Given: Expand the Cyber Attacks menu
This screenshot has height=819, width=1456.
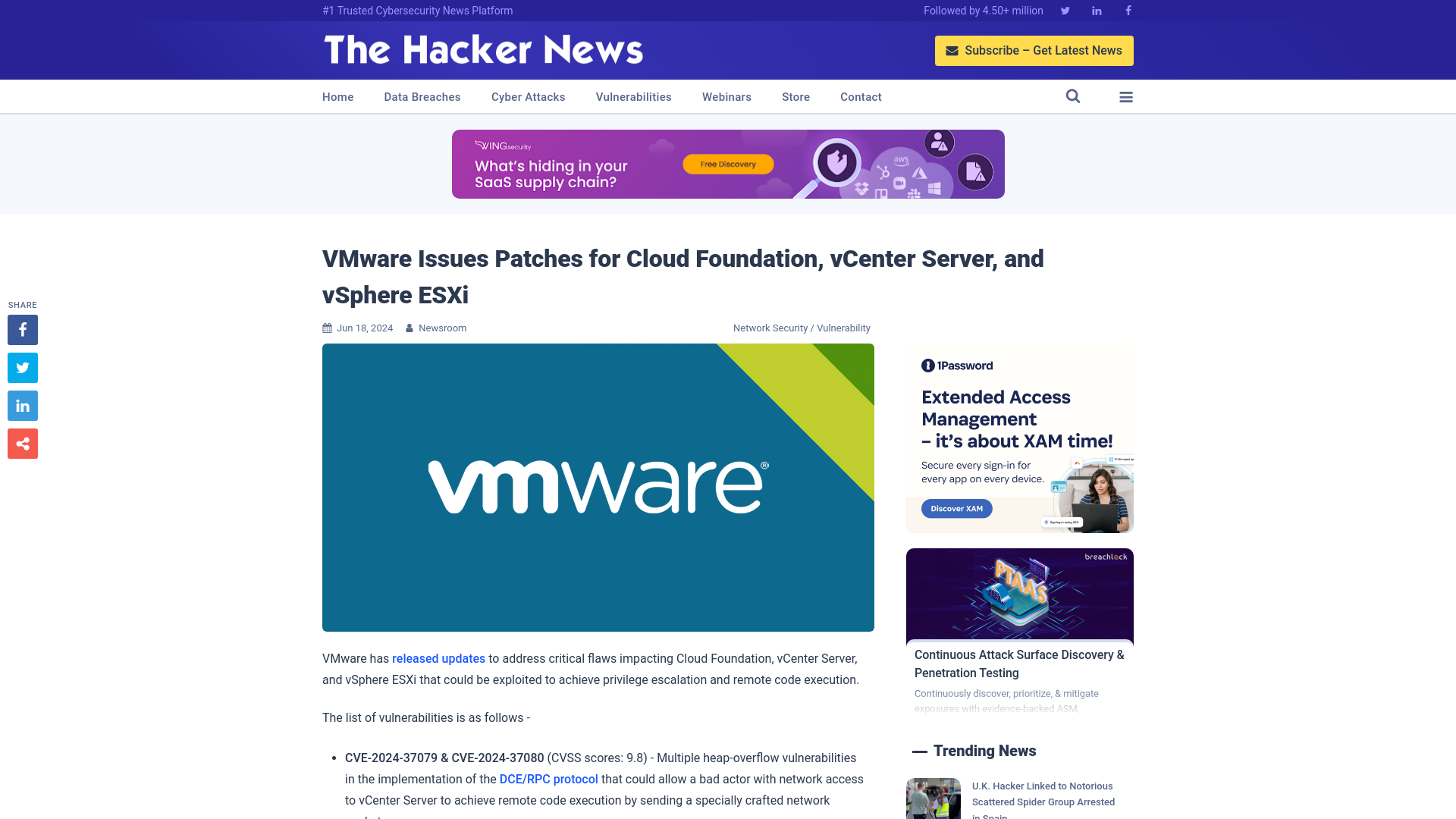Looking at the screenshot, I should (528, 96).
